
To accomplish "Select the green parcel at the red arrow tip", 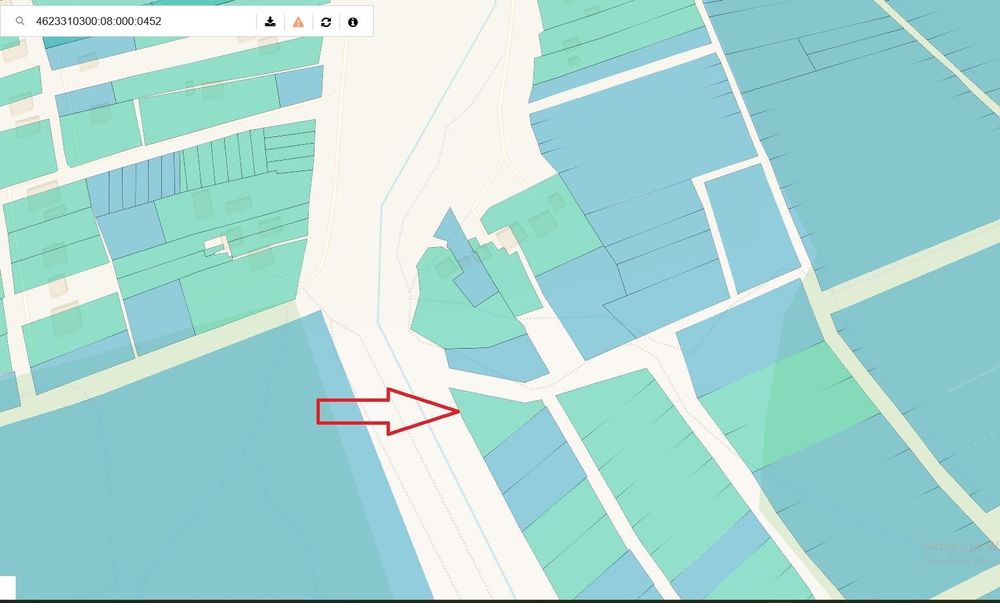I will coord(493,418).
